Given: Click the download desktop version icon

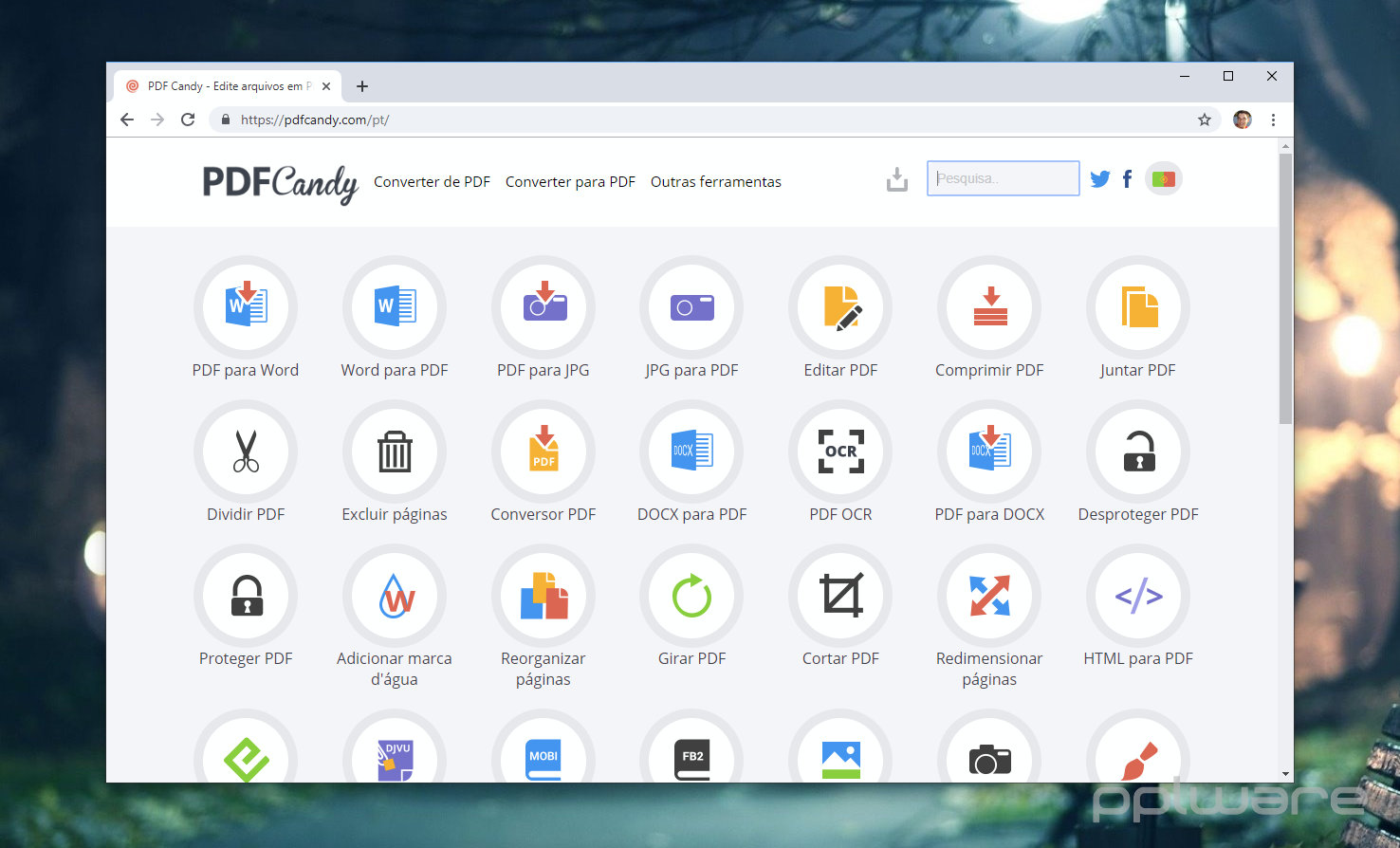Looking at the screenshot, I should pyautogui.click(x=897, y=179).
